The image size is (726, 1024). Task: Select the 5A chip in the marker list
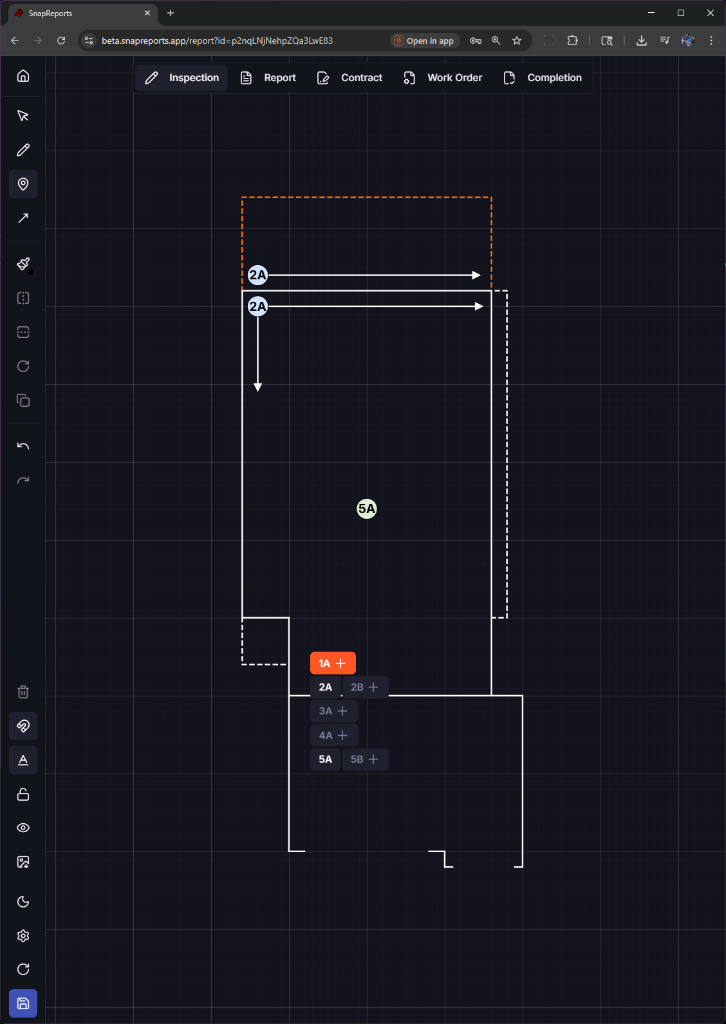325,760
